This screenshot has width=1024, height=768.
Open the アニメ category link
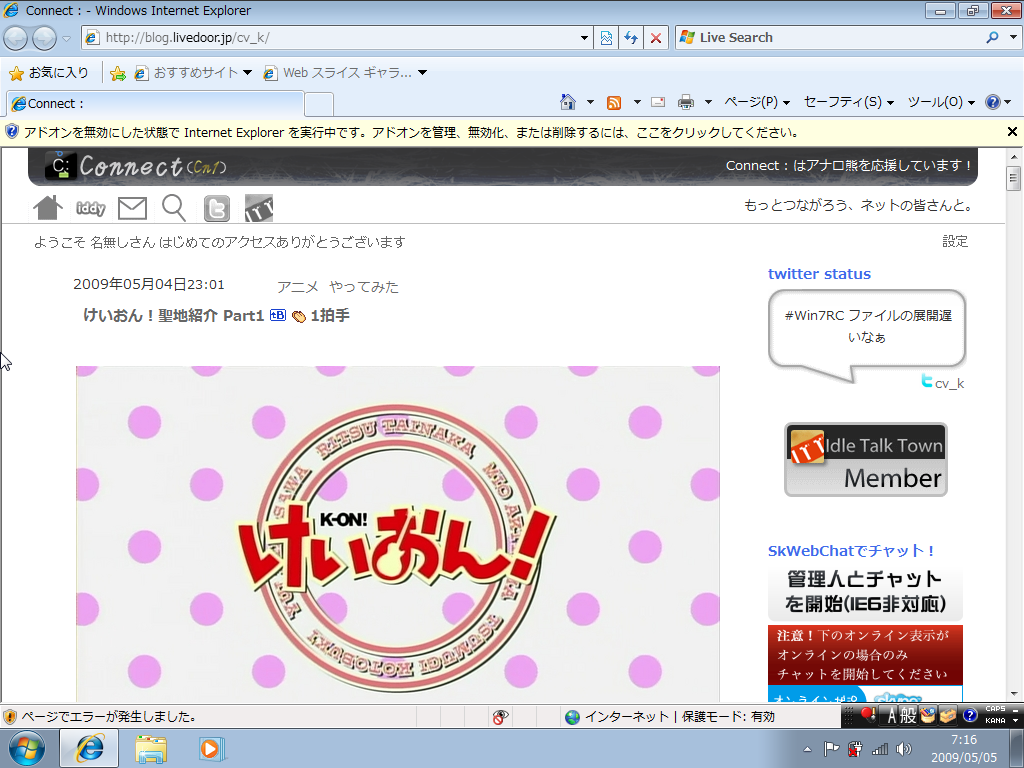point(298,287)
